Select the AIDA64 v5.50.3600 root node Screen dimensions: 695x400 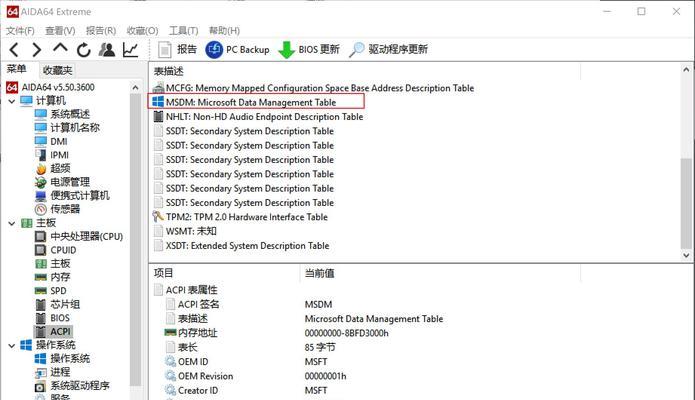coord(51,87)
